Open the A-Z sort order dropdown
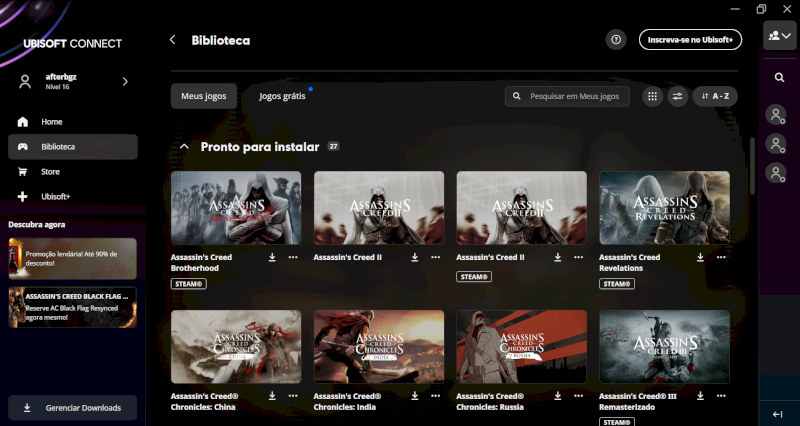The image size is (800, 426). coord(715,96)
